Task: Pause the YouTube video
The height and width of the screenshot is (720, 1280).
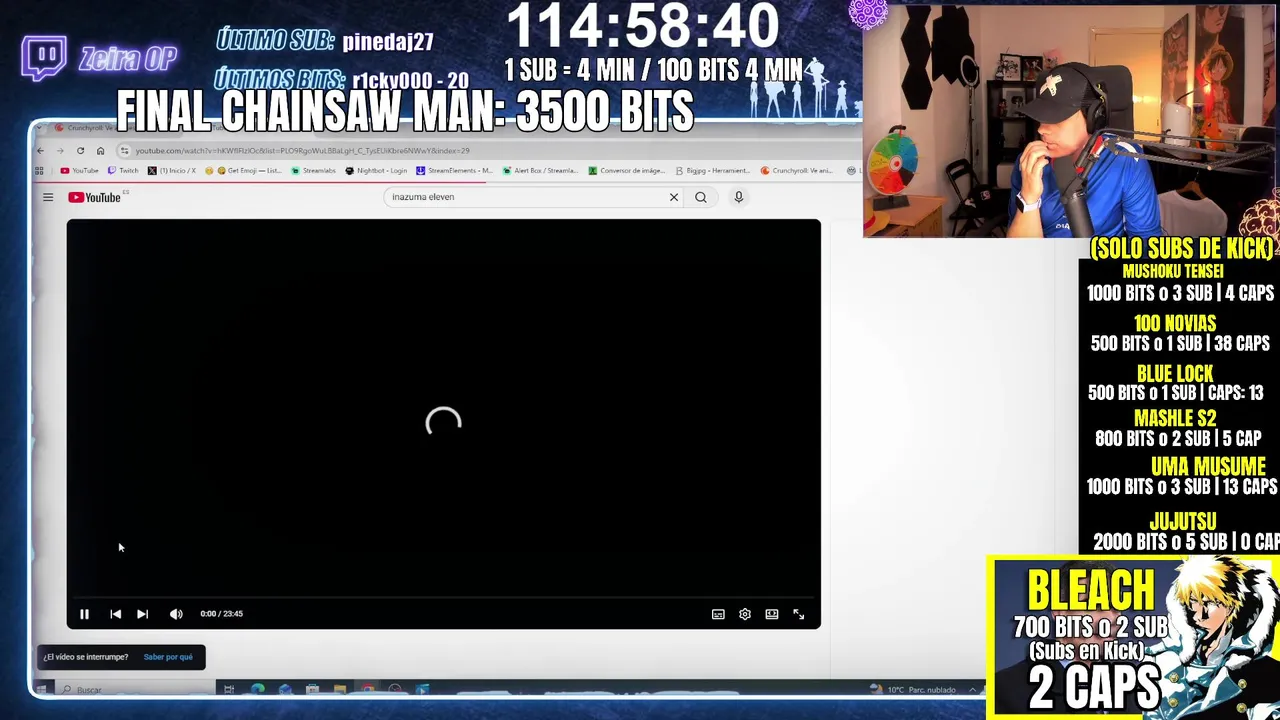Action: pyautogui.click(x=84, y=614)
